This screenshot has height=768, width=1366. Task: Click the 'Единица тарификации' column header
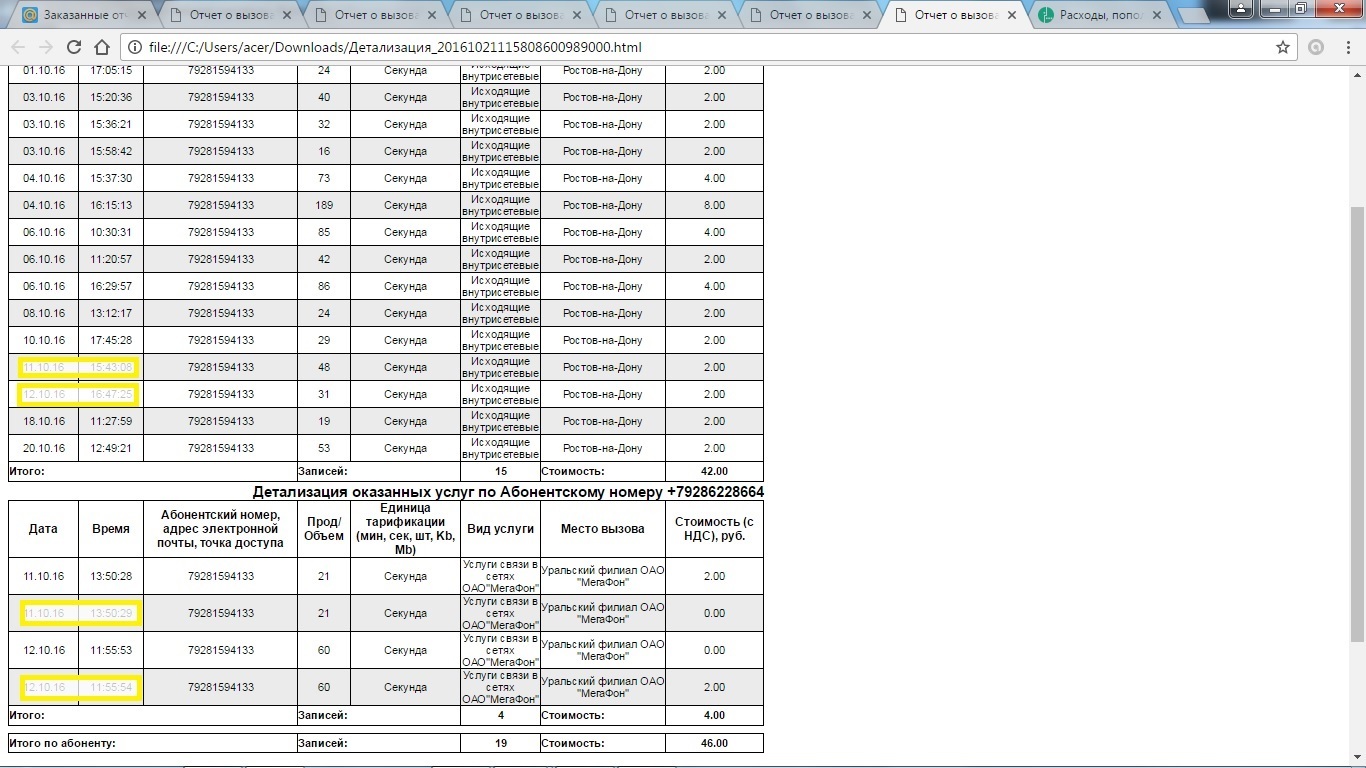tap(405, 529)
